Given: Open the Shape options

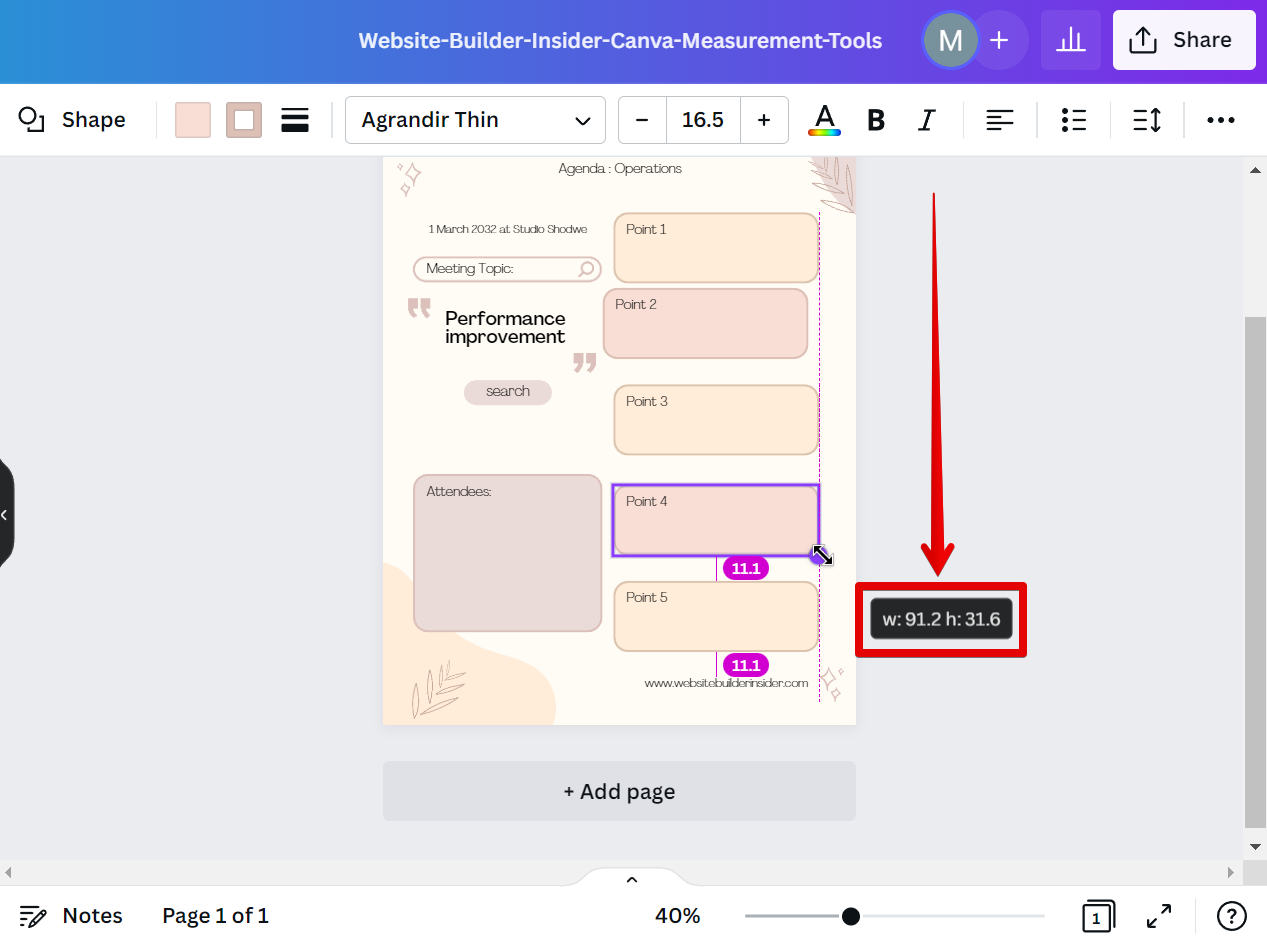Looking at the screenshot, I should (73, 120).
